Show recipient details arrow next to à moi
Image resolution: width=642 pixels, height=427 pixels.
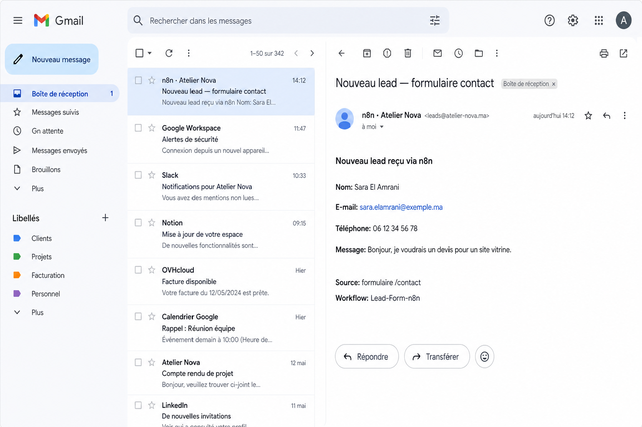(x=382, y=127)
